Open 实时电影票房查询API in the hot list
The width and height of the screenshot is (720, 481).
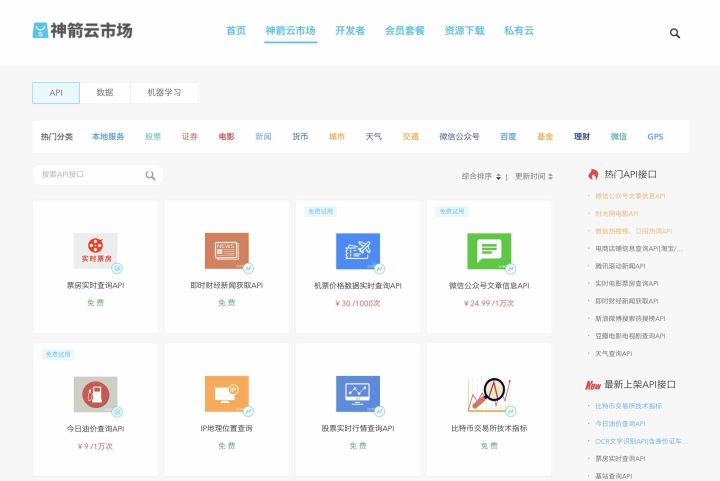[627, 284]
